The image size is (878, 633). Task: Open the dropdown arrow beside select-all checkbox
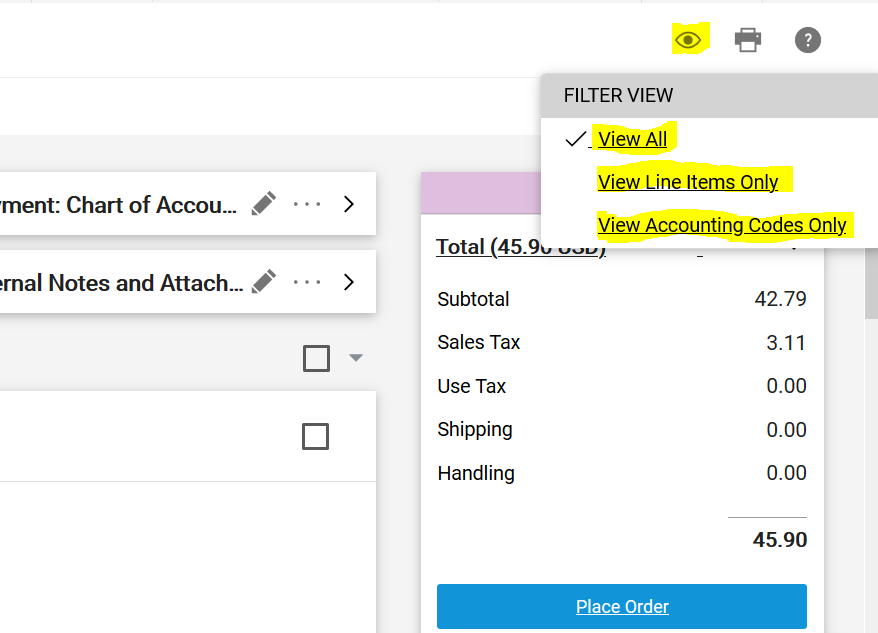356,357
